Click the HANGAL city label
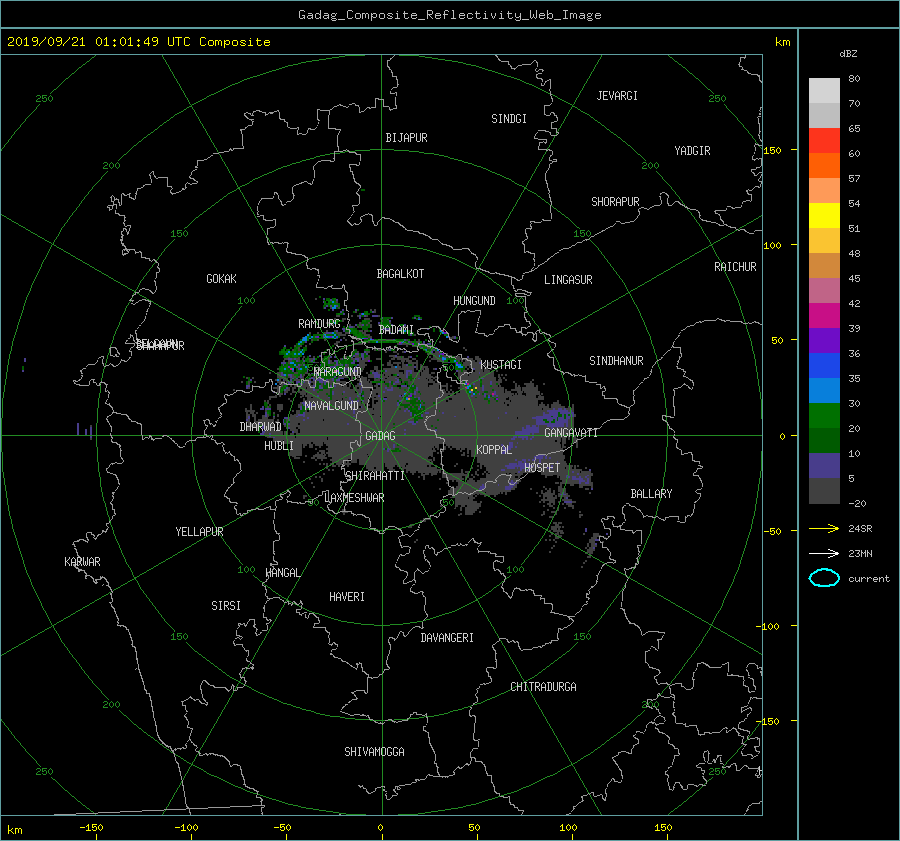Screen dimensions: 900x841 point(282,573)
